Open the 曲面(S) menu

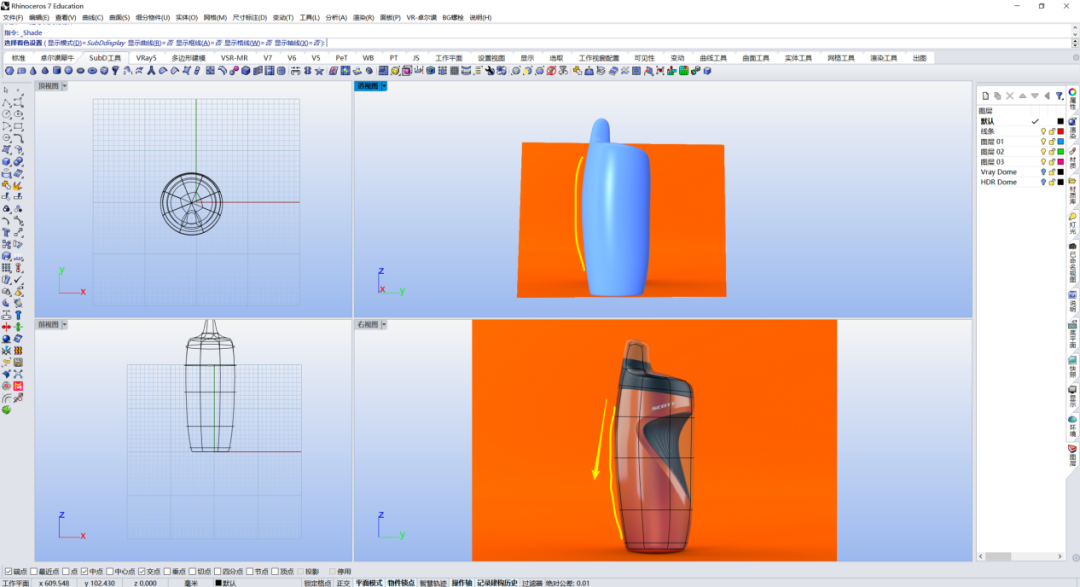coord(119,17)
